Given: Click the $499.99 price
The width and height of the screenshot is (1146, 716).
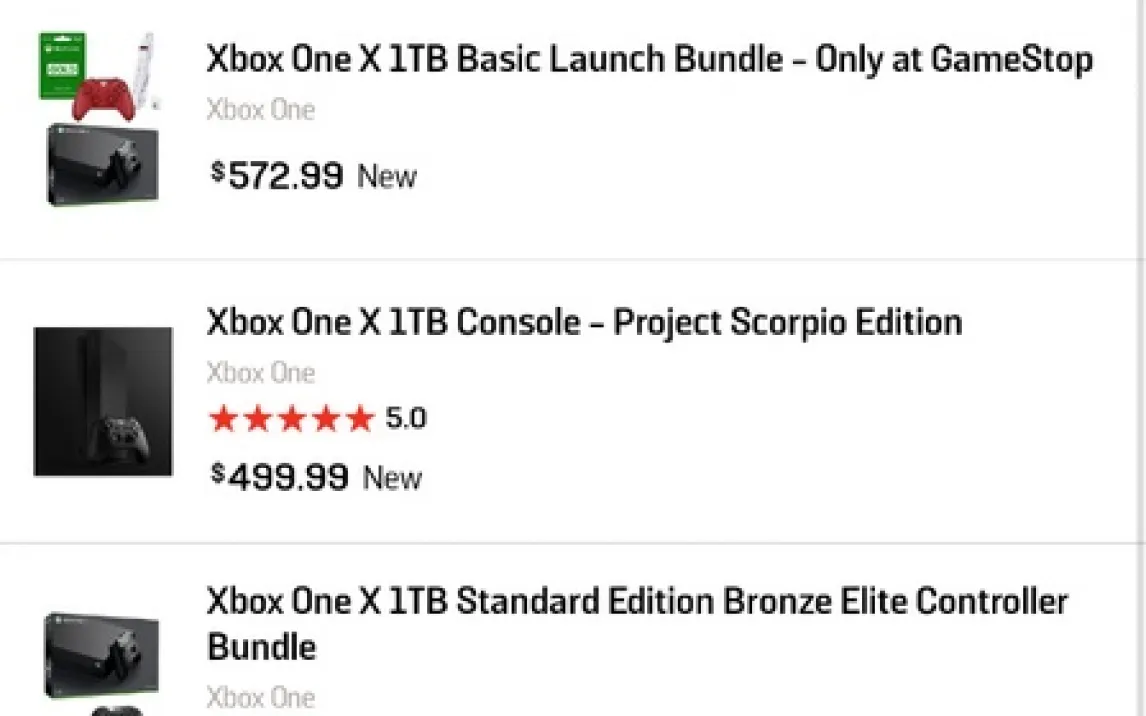Looking at the screenshot, I should pos(280,477).
